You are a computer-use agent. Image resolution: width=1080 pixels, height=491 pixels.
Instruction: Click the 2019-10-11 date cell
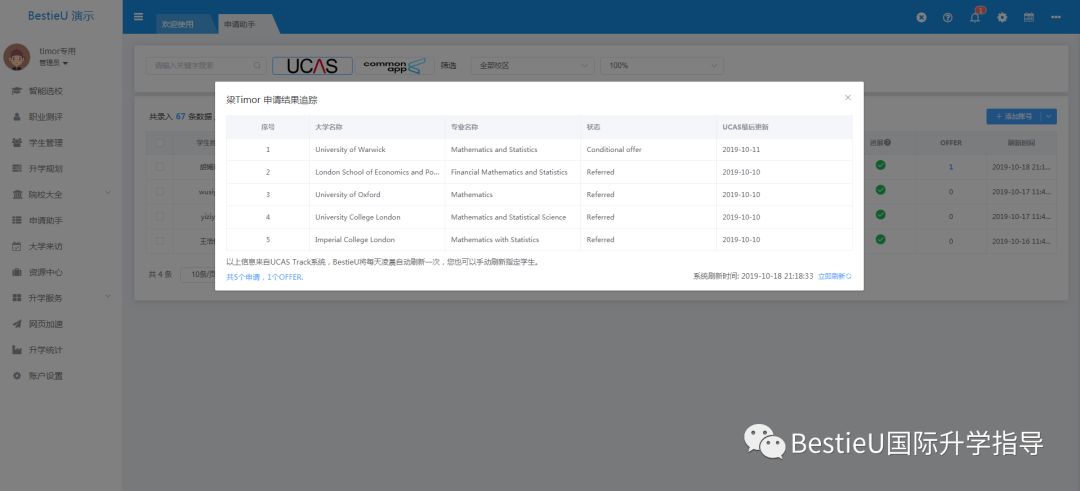tap(785, 149)
